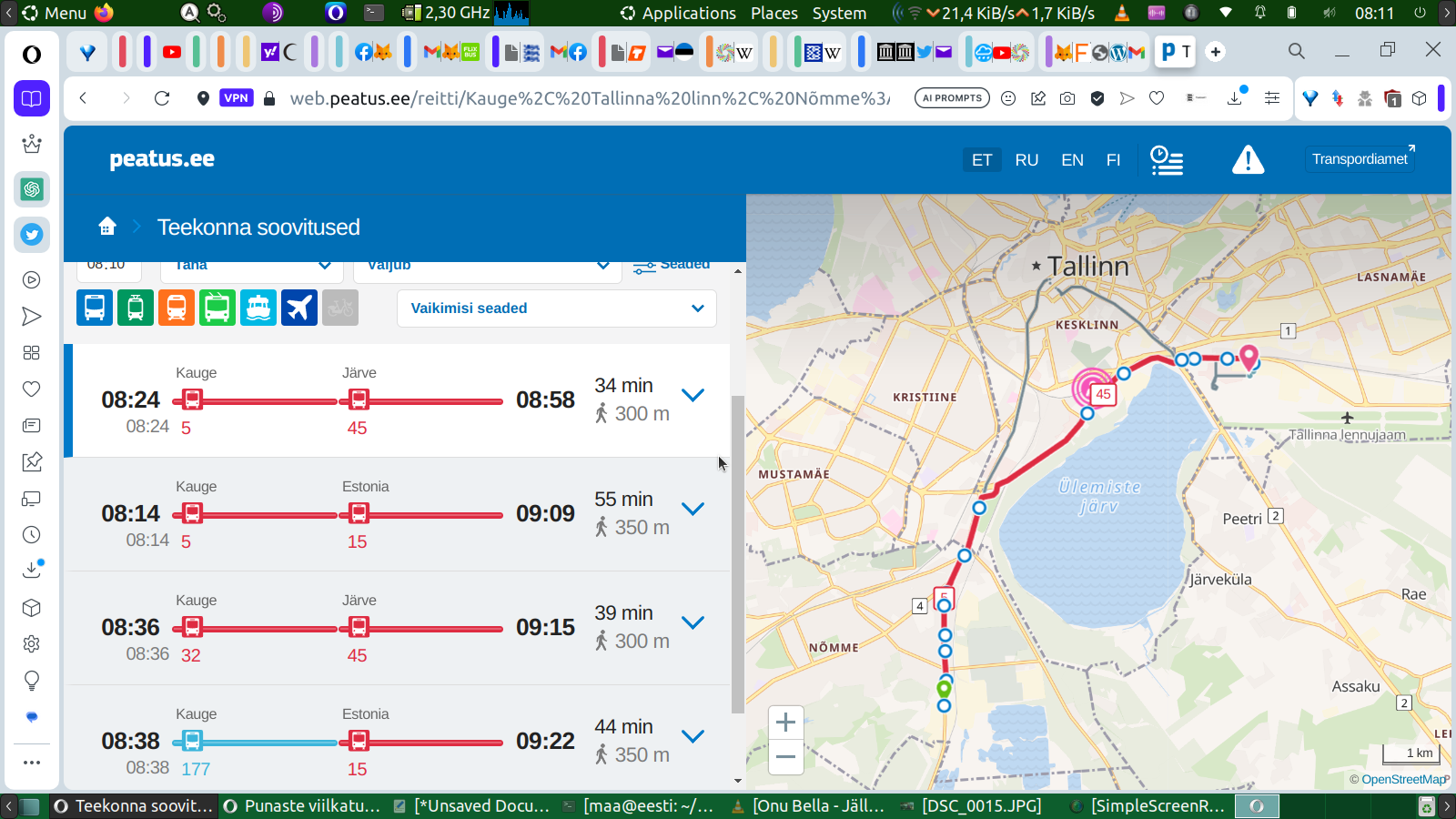Viewport: 1456px width, 819px height.
Task: Go to peatus.ee home via the logo
Action: tap(162, 159)
